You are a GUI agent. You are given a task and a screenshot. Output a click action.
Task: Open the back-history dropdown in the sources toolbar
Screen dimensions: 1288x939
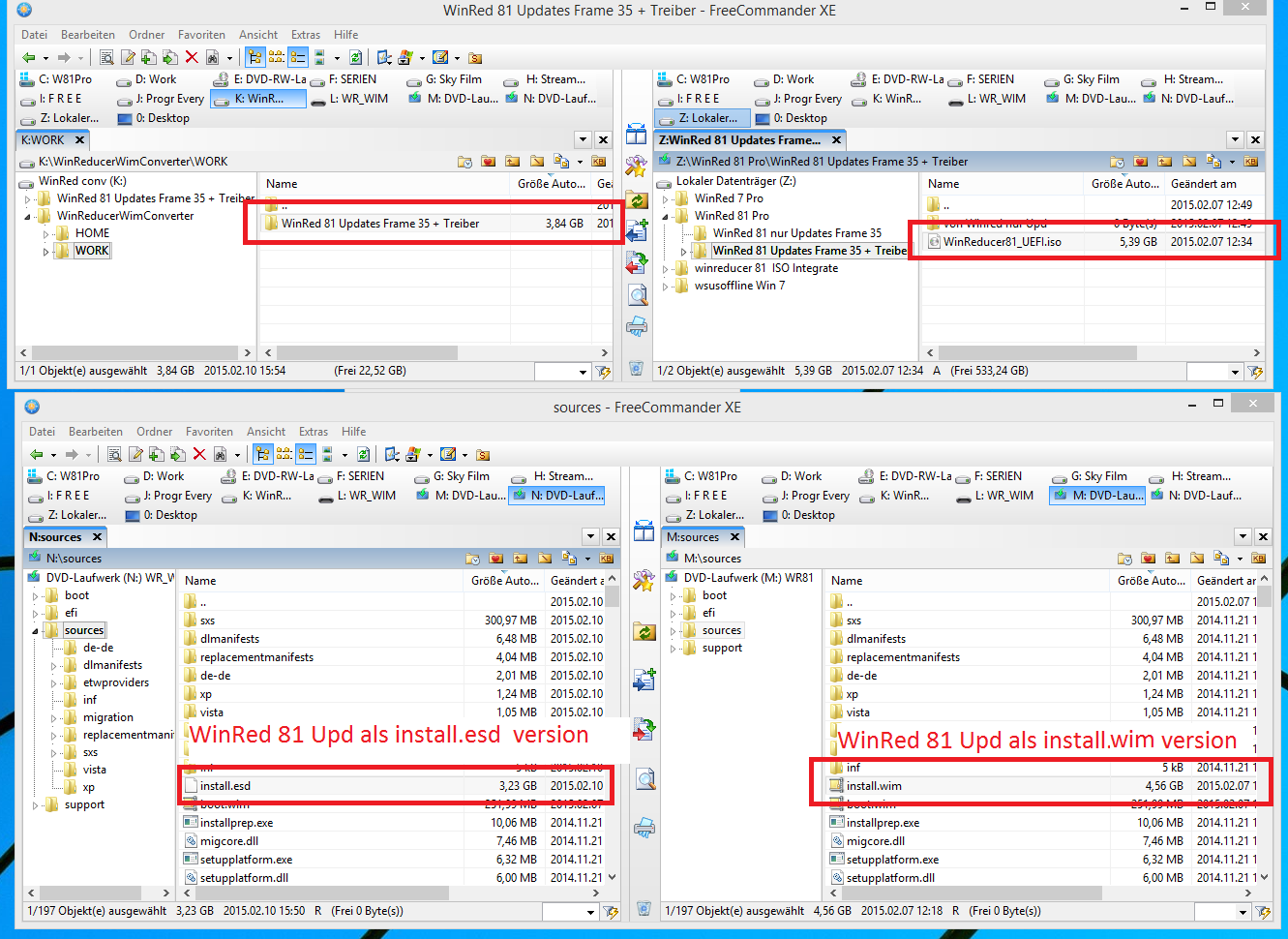[53, 454]
